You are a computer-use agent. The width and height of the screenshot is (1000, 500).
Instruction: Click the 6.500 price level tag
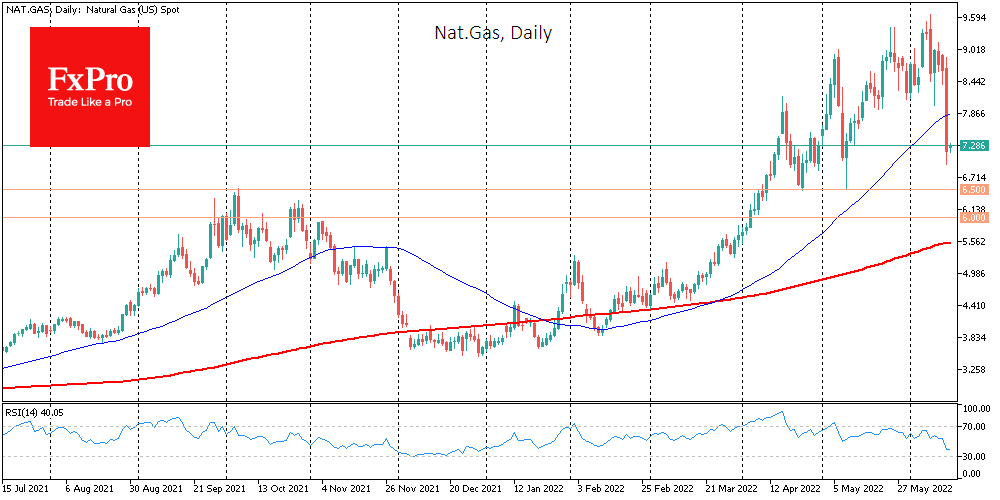pos(974,189)
